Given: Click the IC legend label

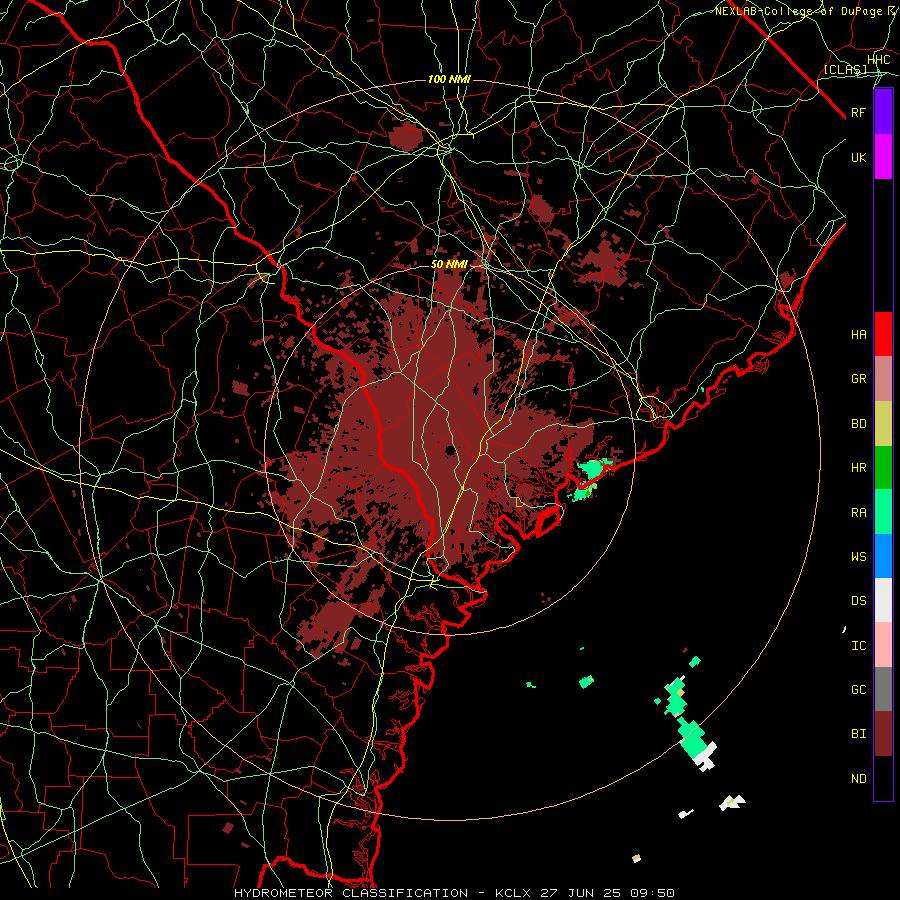Looking at the screenshot, I should coord(859,646).
